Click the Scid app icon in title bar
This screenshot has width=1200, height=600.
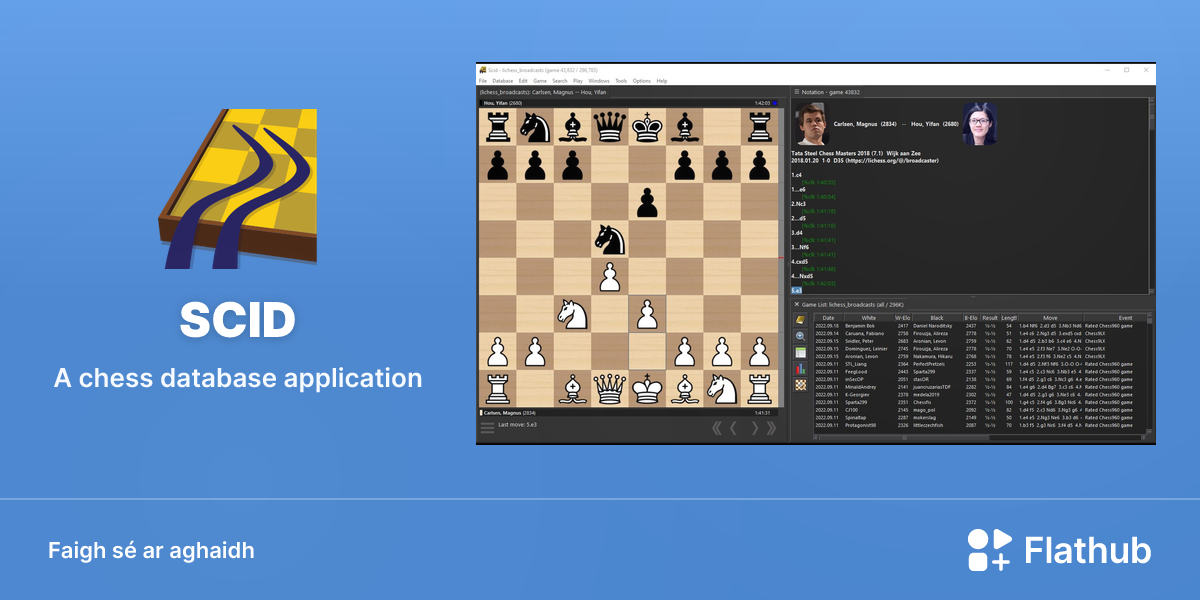pyautogui.click(x=482, y=70)
